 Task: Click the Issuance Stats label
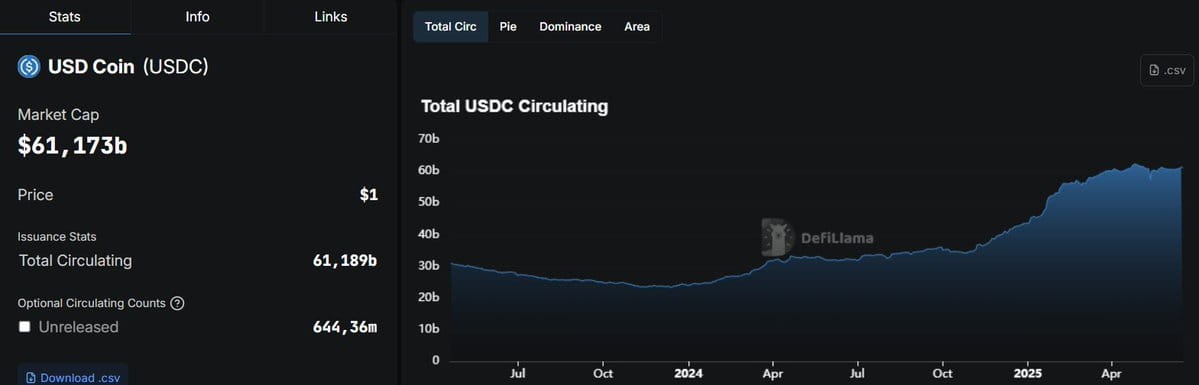click(57, 237)
